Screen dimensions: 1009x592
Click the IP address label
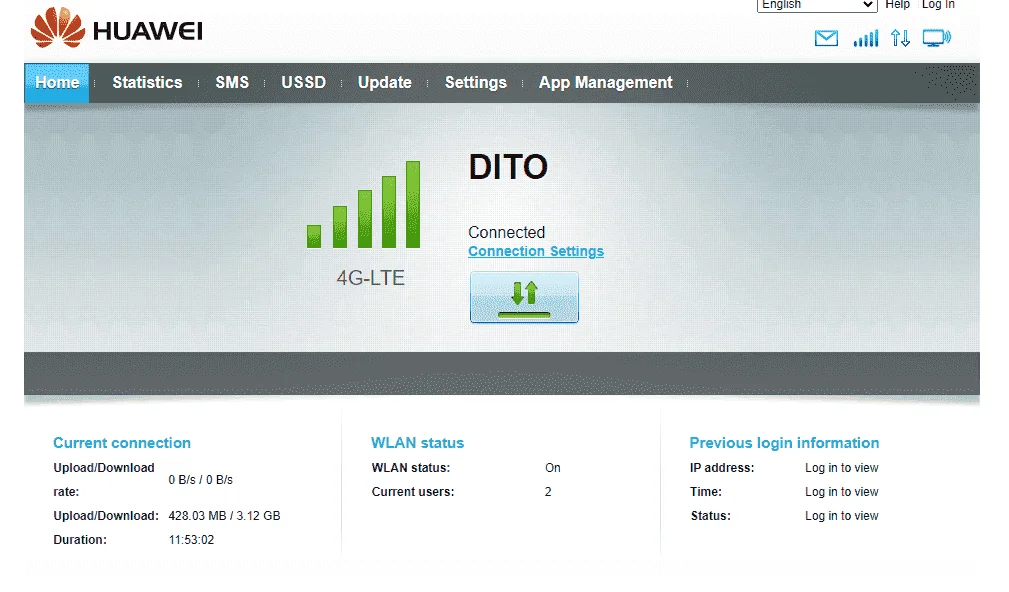click(x=722, y=468)
